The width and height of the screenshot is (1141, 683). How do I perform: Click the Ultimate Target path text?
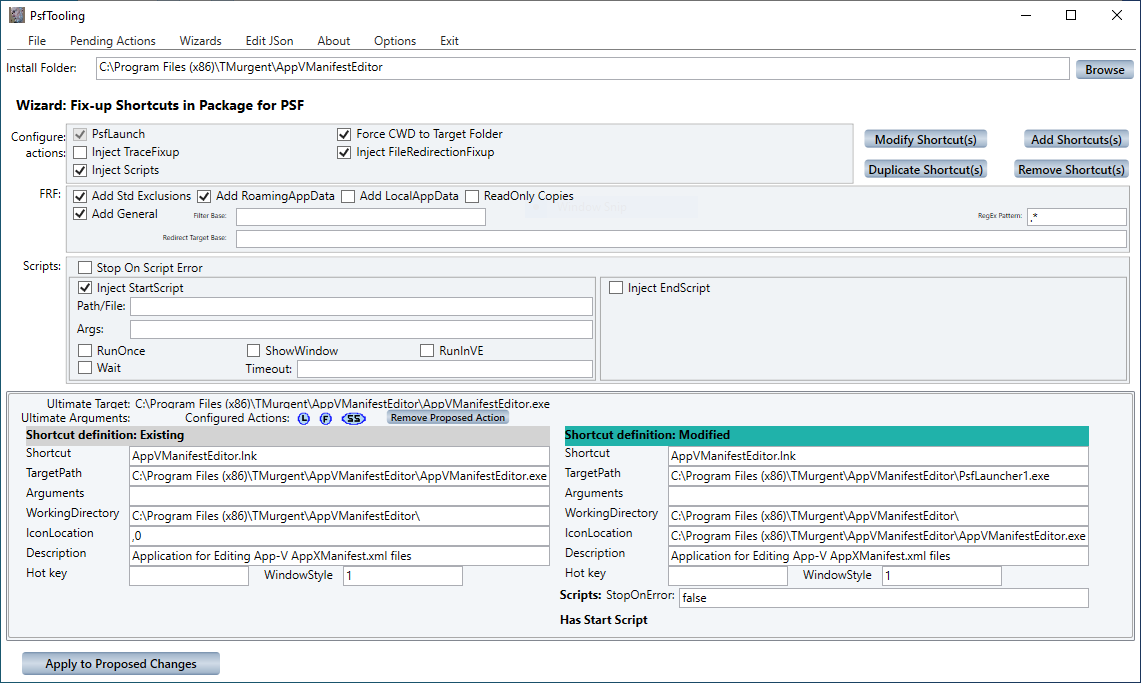(x=343, y=404)
